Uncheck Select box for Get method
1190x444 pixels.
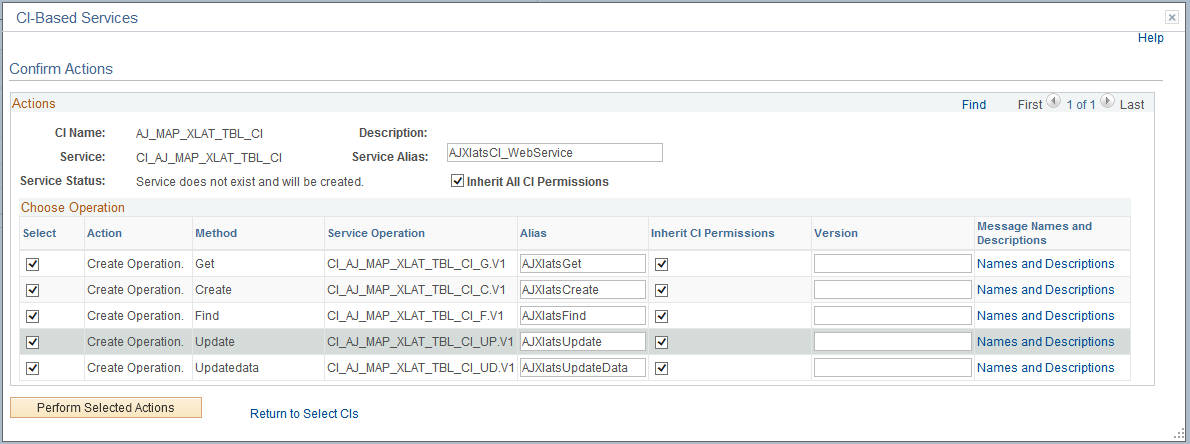click(32, 264)
